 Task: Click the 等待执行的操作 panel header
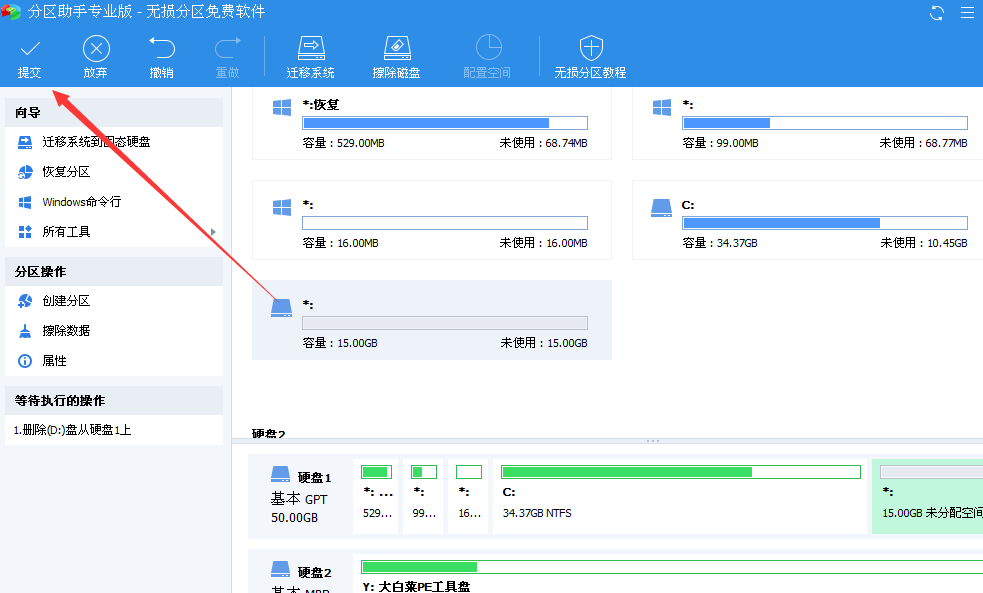113,401
